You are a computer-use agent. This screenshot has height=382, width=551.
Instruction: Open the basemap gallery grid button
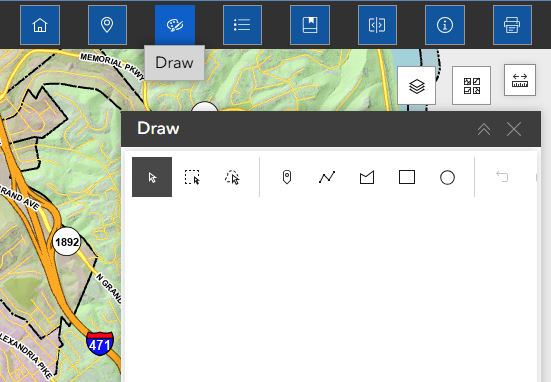click(472, 85)
